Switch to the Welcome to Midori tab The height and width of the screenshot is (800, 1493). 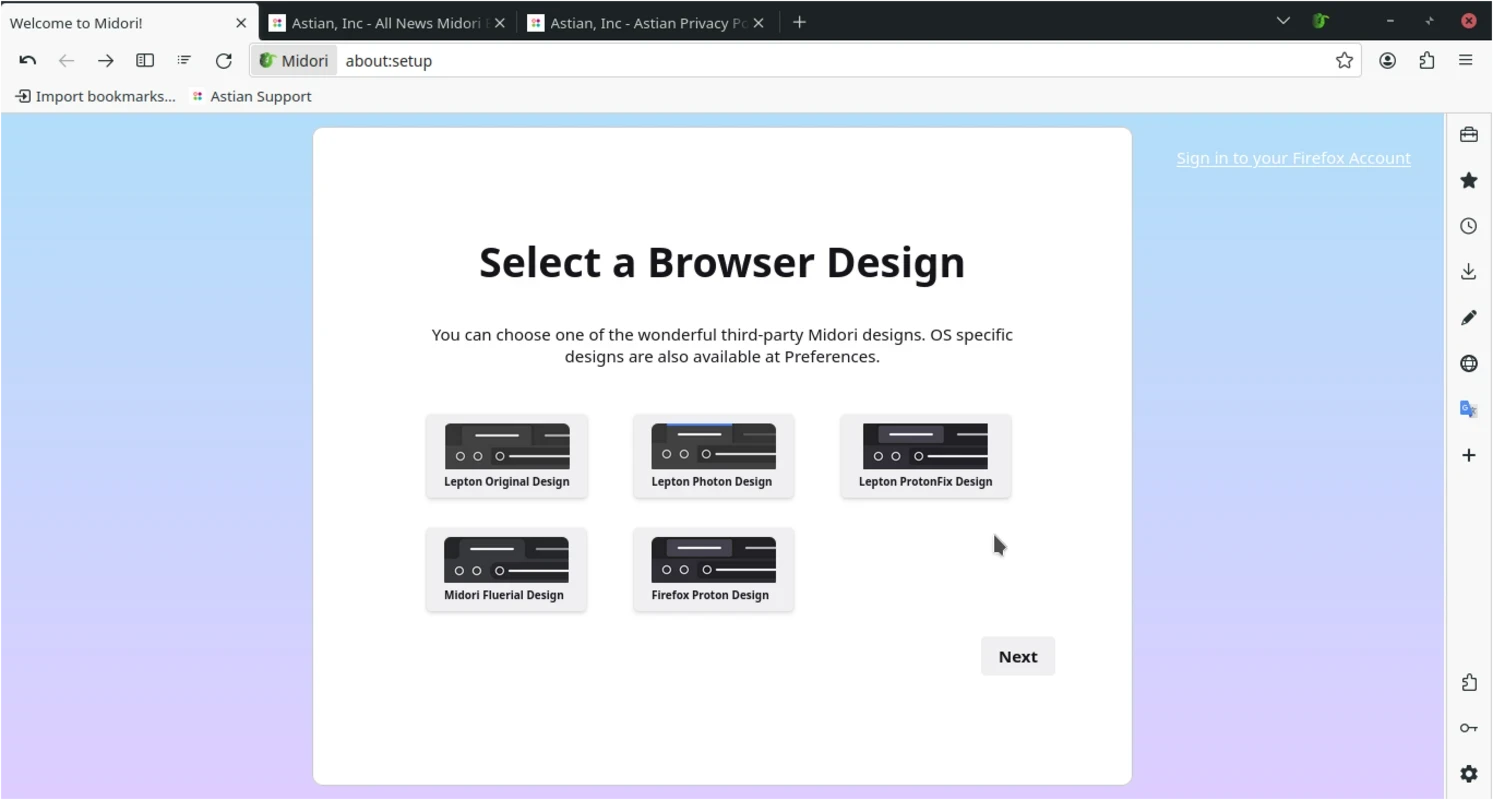pos(130,22)
